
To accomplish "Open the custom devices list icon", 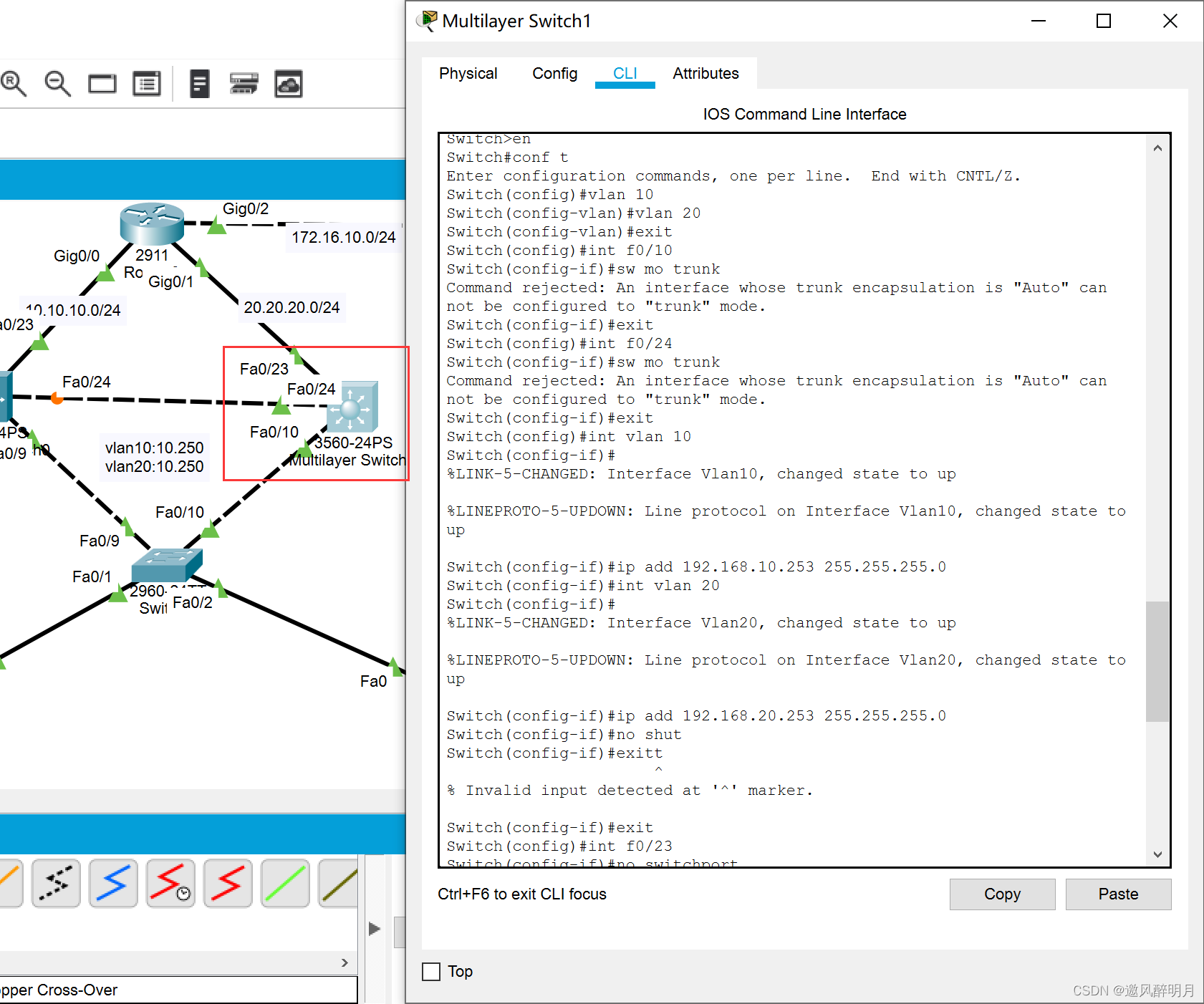I will (x=147, y=84).
